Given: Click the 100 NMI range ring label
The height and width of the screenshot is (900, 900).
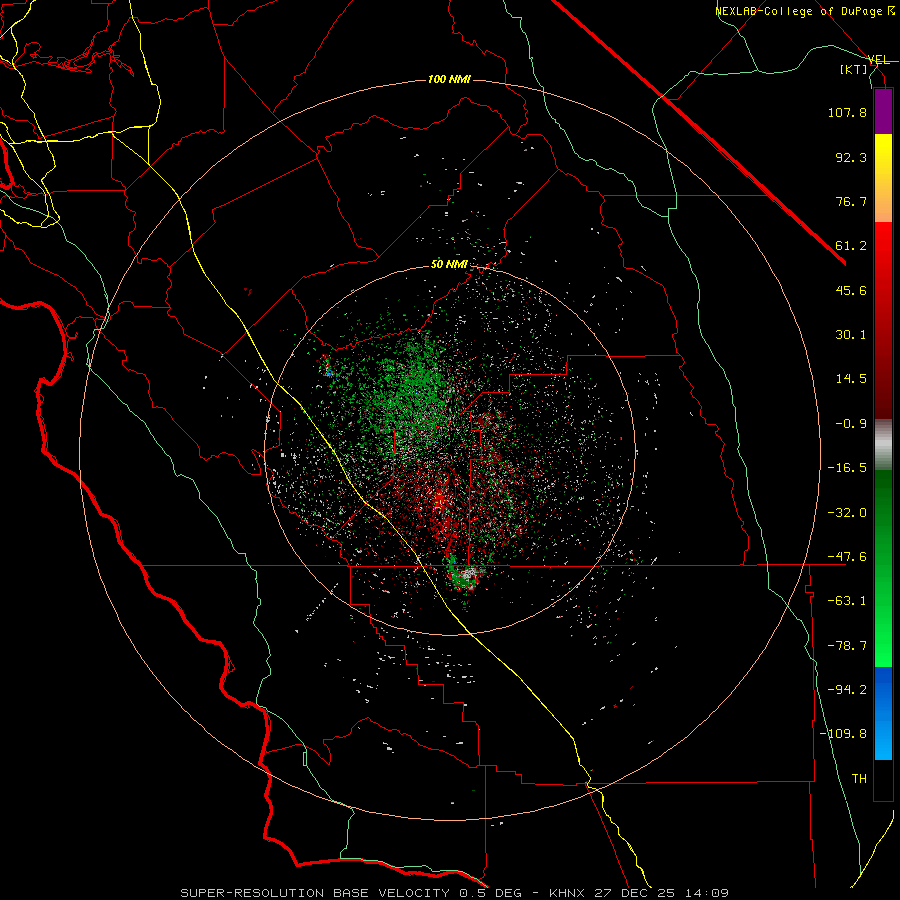Looking at the screenshot, I should pyautogui.click(x=449, y=79).
